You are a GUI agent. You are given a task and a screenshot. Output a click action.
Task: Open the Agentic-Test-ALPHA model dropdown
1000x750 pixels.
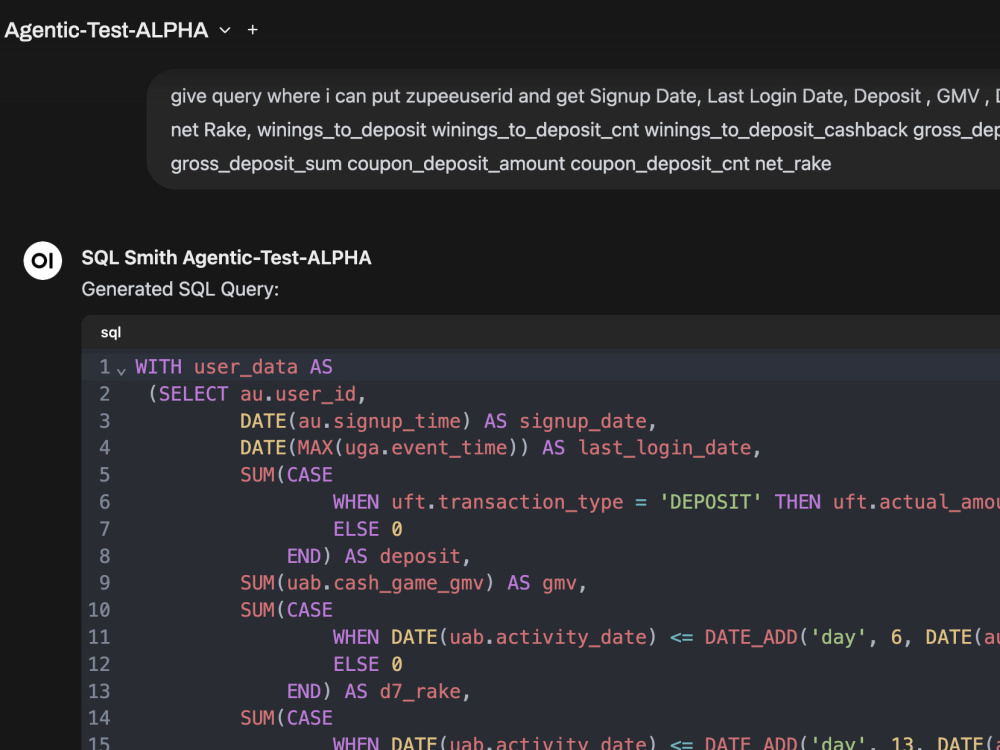click(x=225, y=30)
